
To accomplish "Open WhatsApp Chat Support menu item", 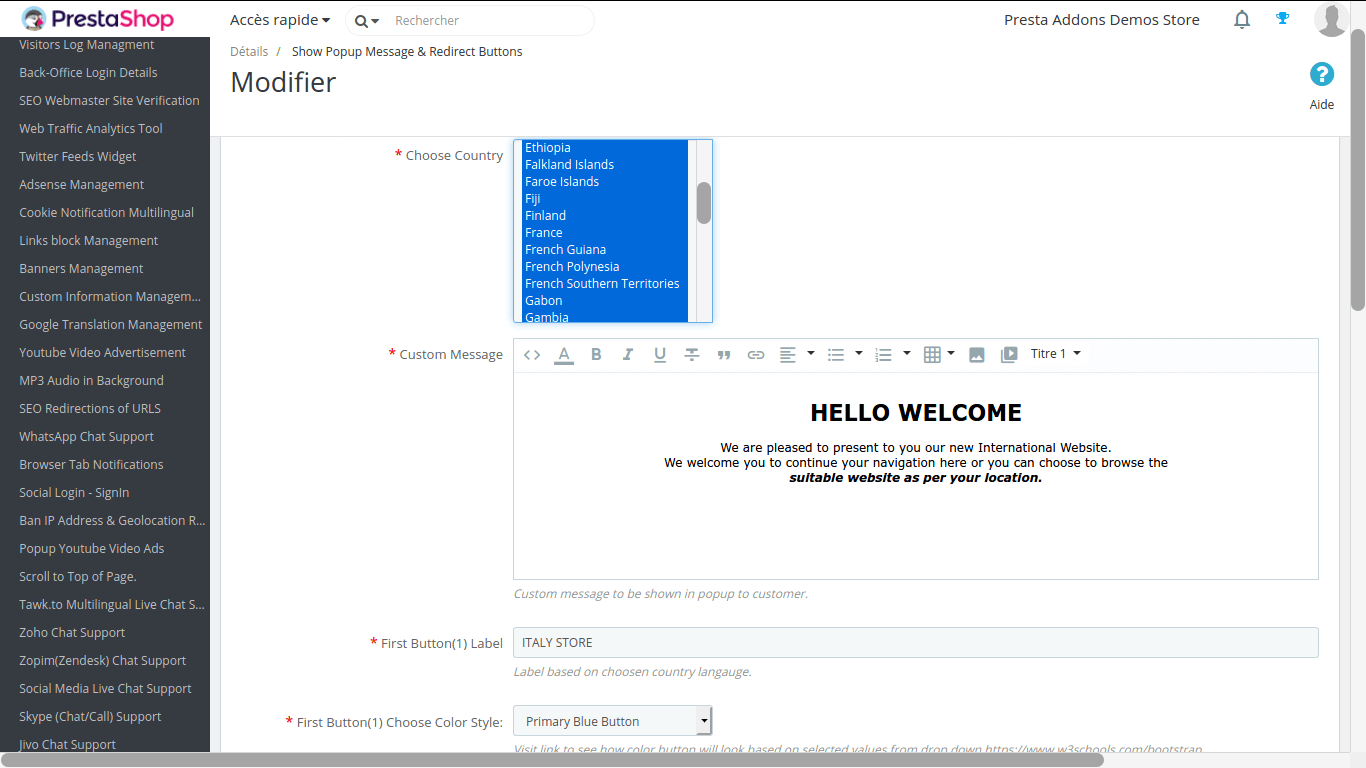I will (x=86, y=437).
